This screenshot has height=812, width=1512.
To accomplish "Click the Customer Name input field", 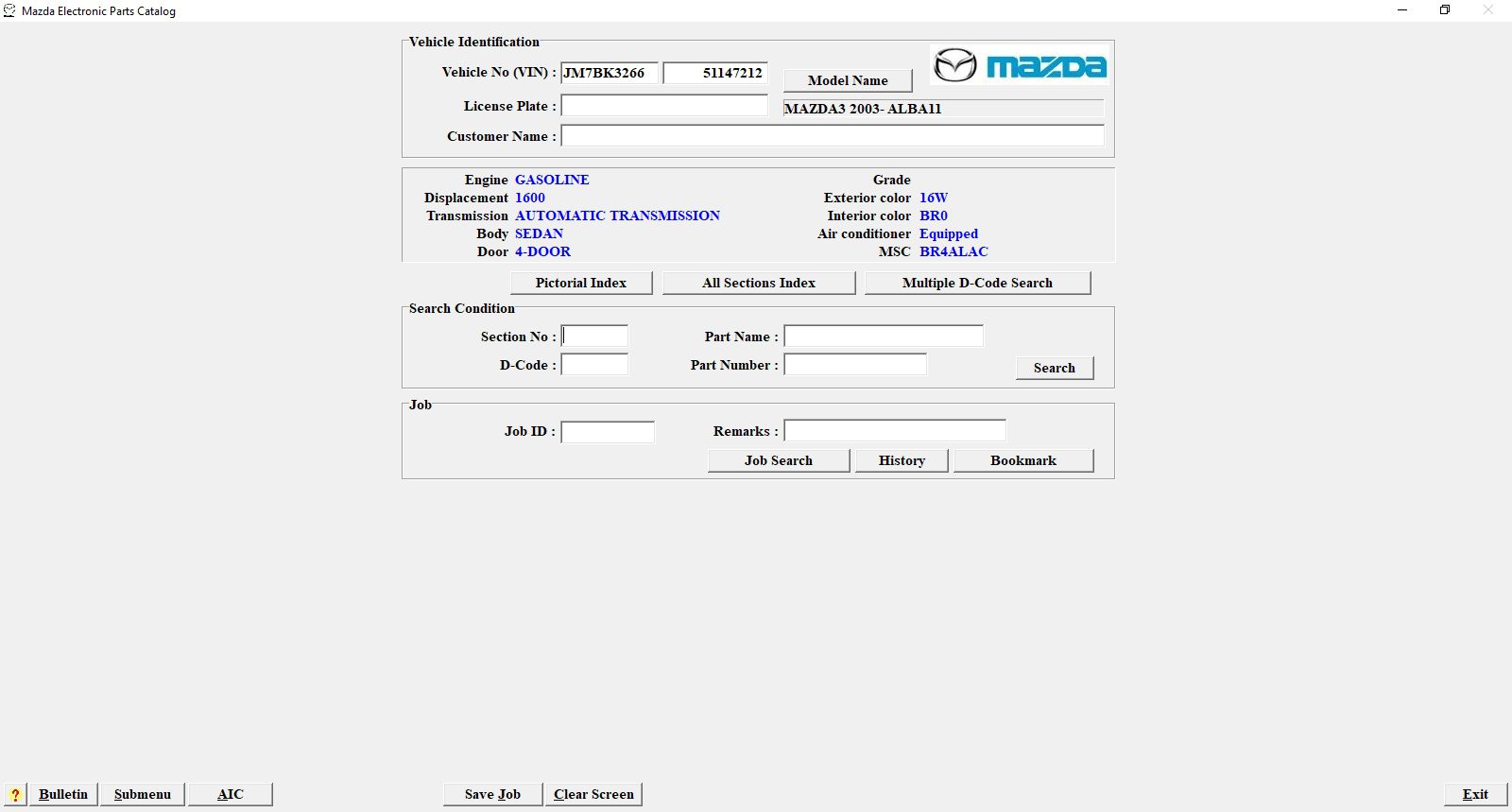I will pos(833,136).
